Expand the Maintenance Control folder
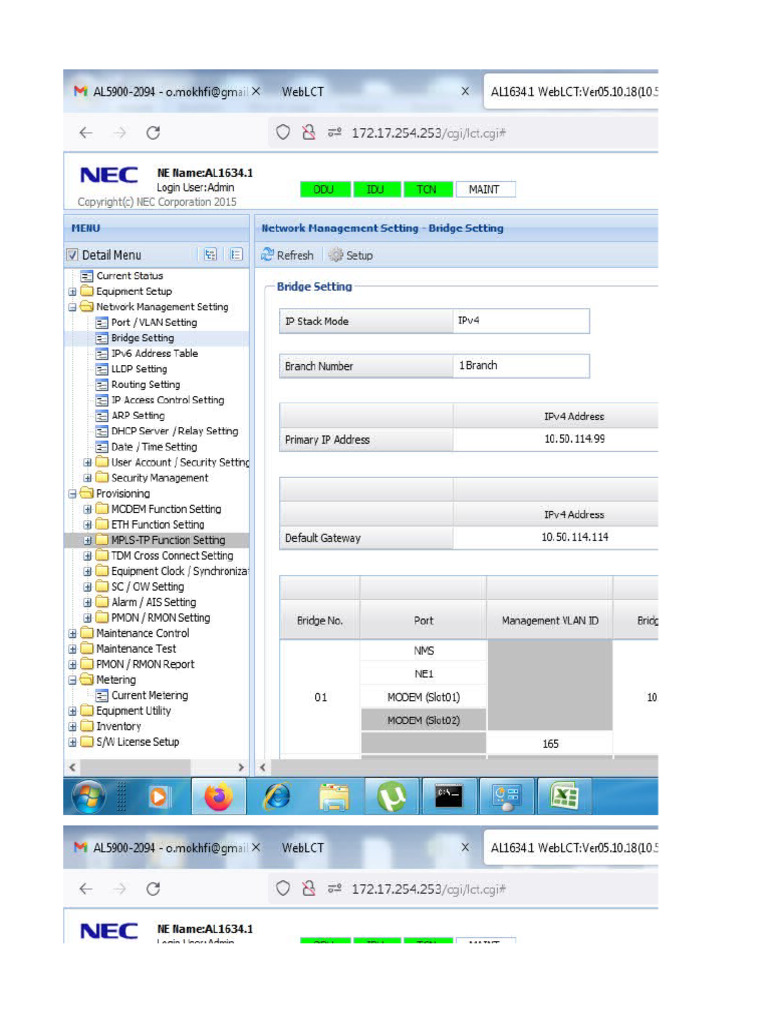This screenshot has height=1024, width=768. (73, 633)
